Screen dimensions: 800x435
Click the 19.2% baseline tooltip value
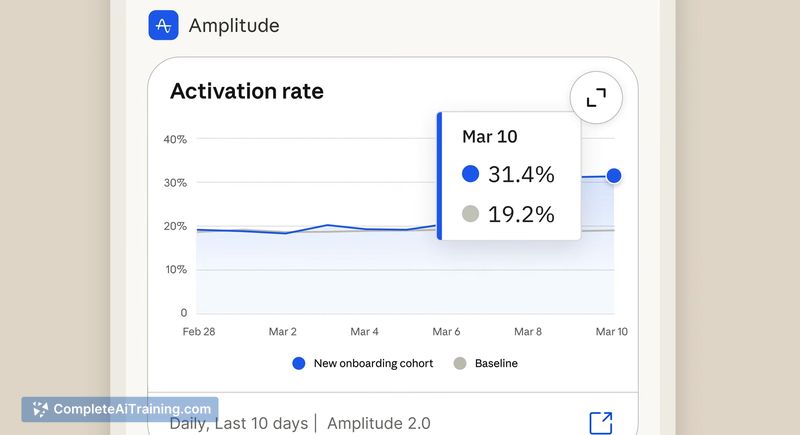pos(521,214)
